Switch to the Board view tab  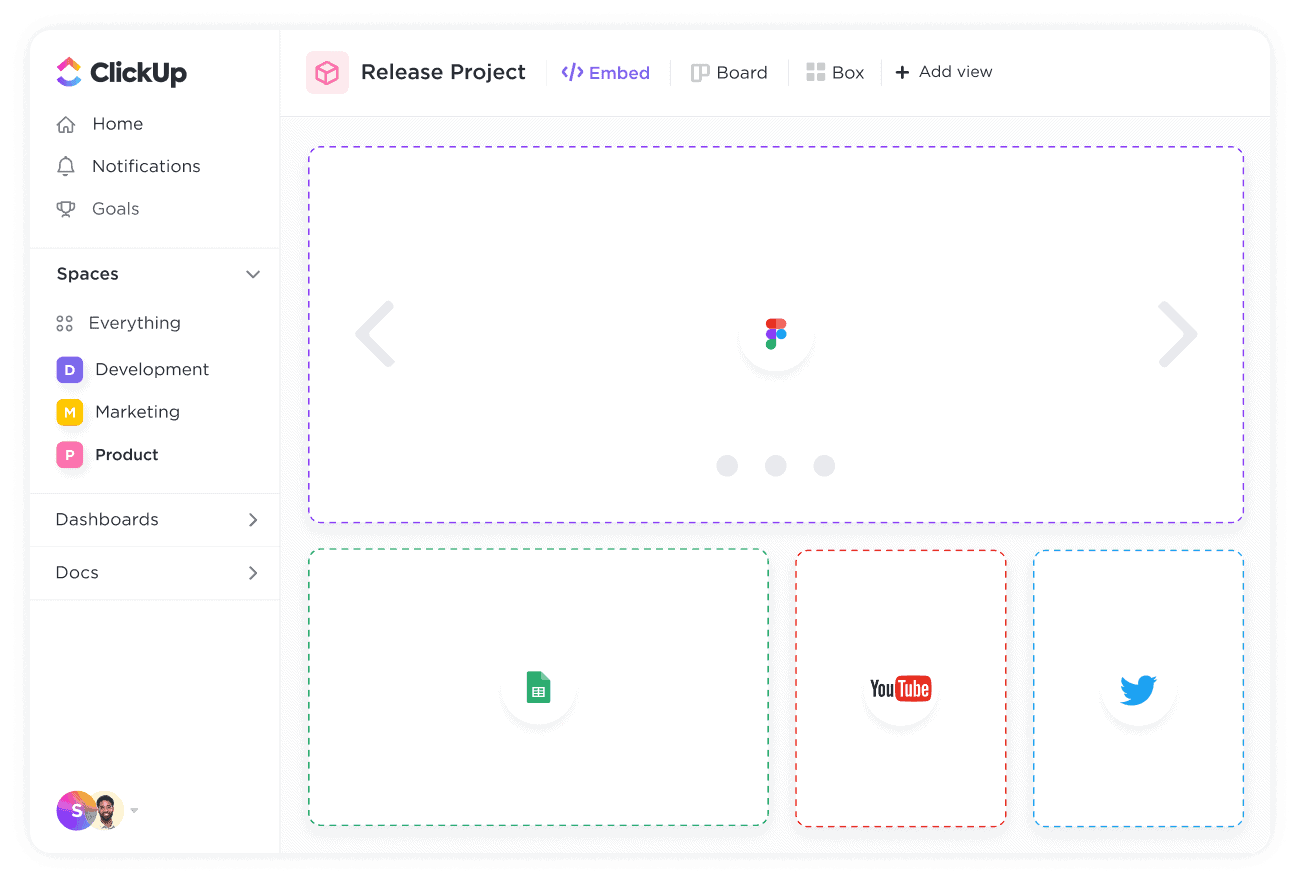pyautogui.click(x=729, y=73)
